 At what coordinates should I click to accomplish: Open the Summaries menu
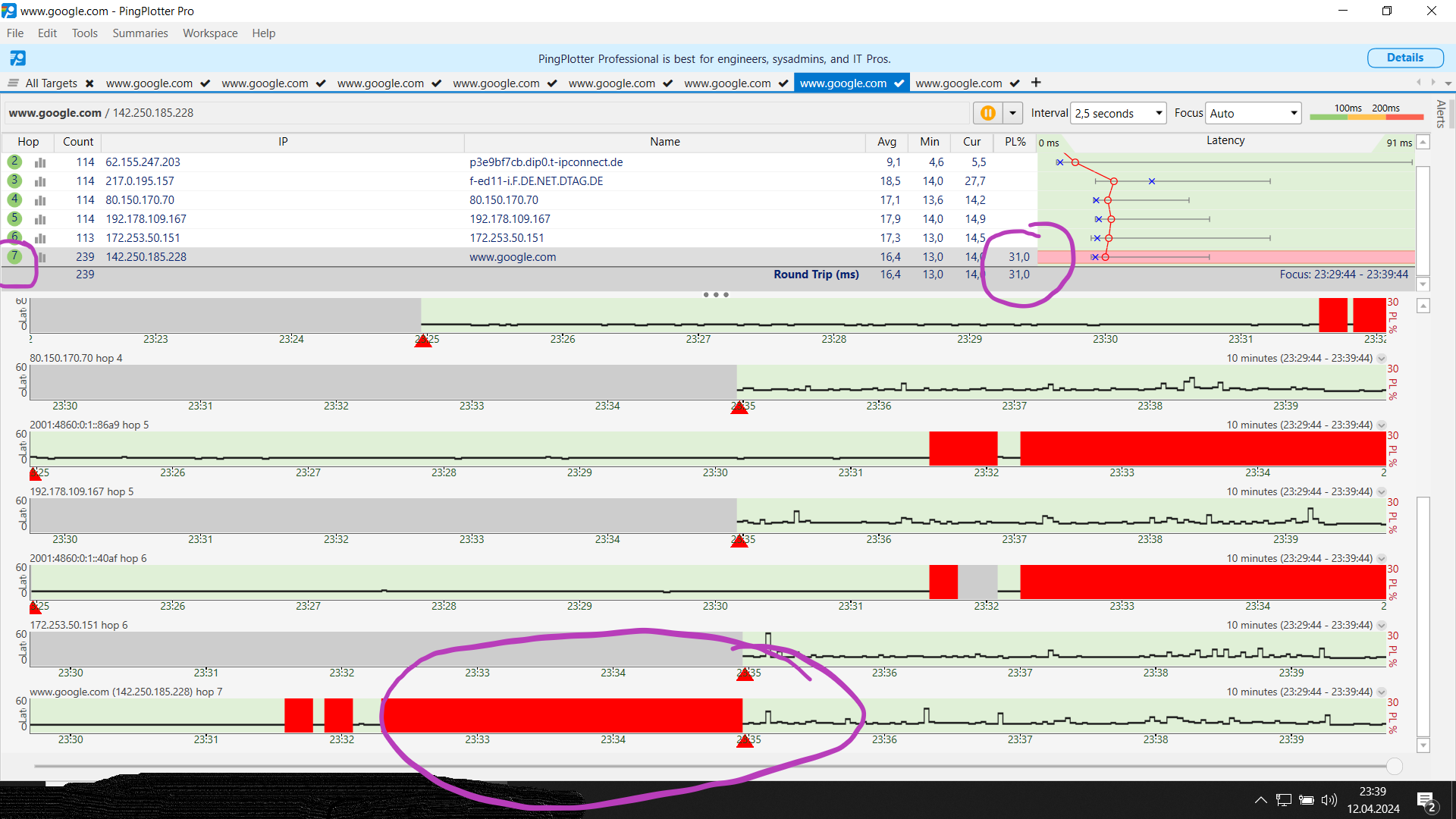click(140, 33)
